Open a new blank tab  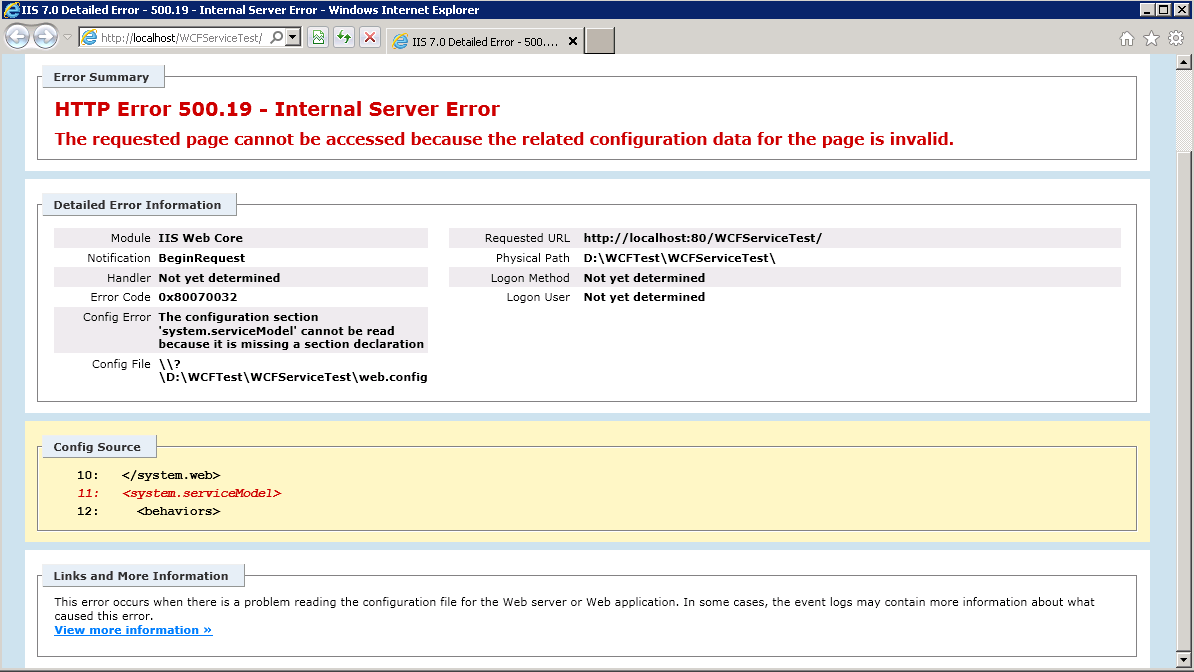[599, 41]
